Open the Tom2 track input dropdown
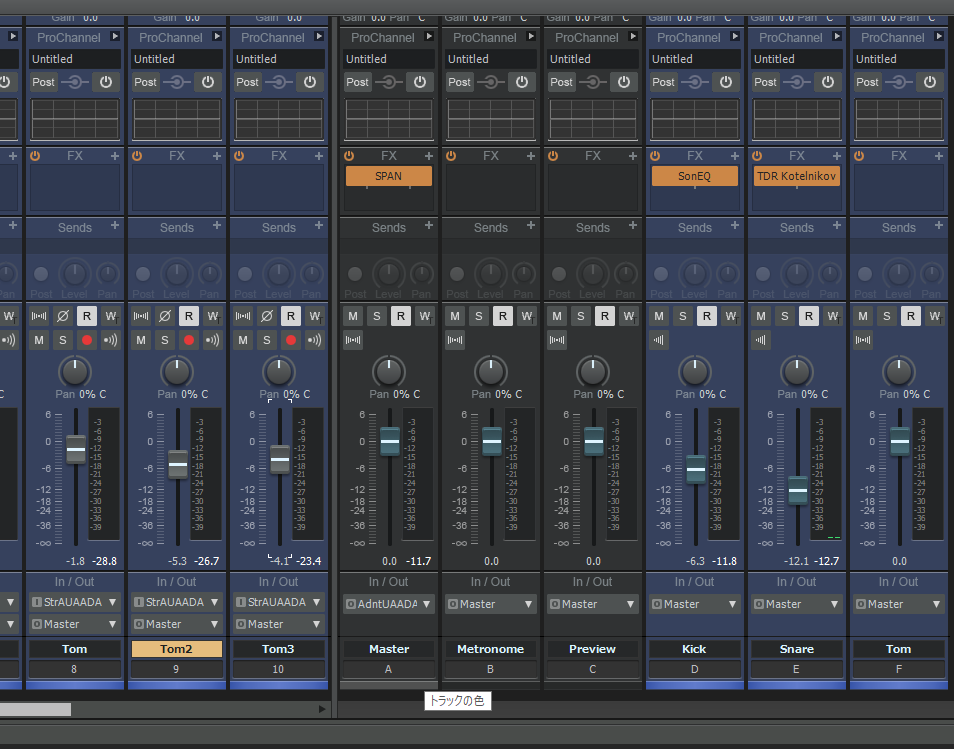Viewport: 954px width, 749px height. [x=176, y=602]
